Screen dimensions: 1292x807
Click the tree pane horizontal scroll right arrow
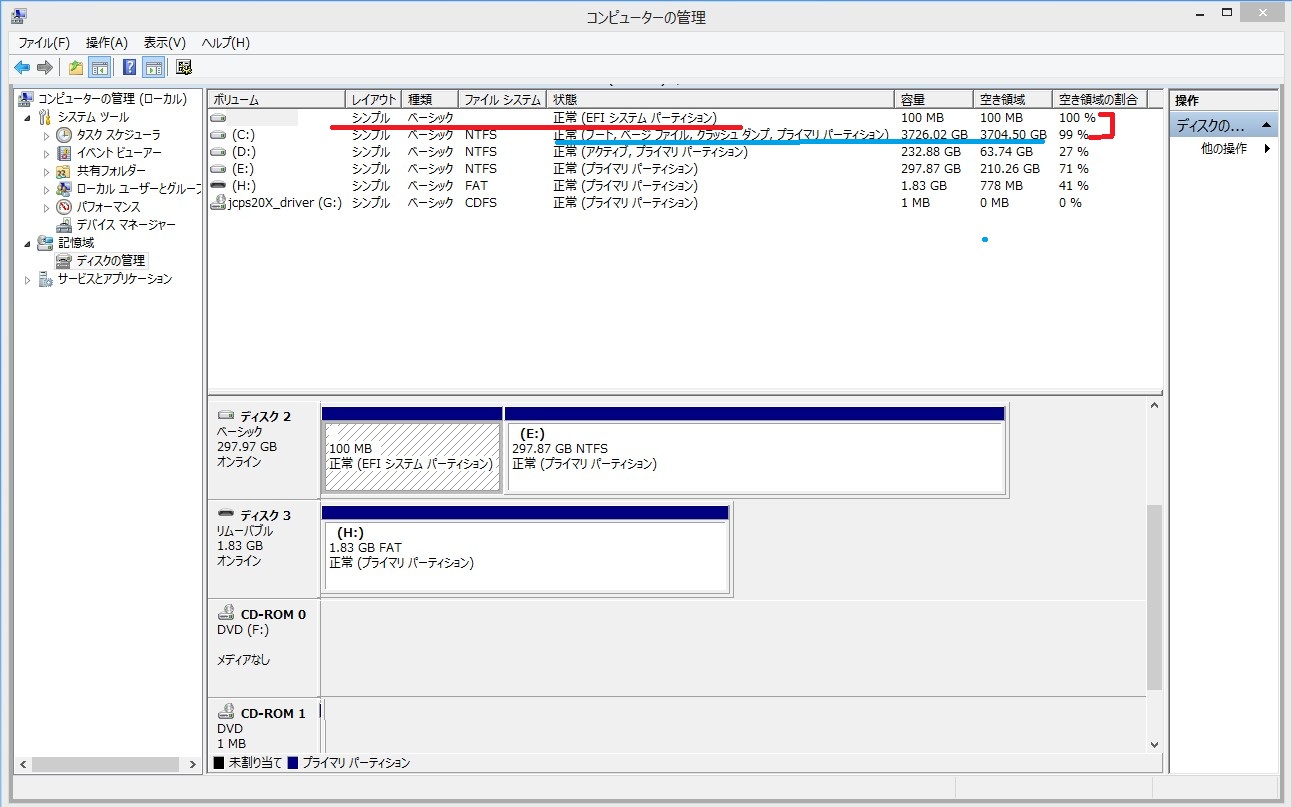coord(192,764)
